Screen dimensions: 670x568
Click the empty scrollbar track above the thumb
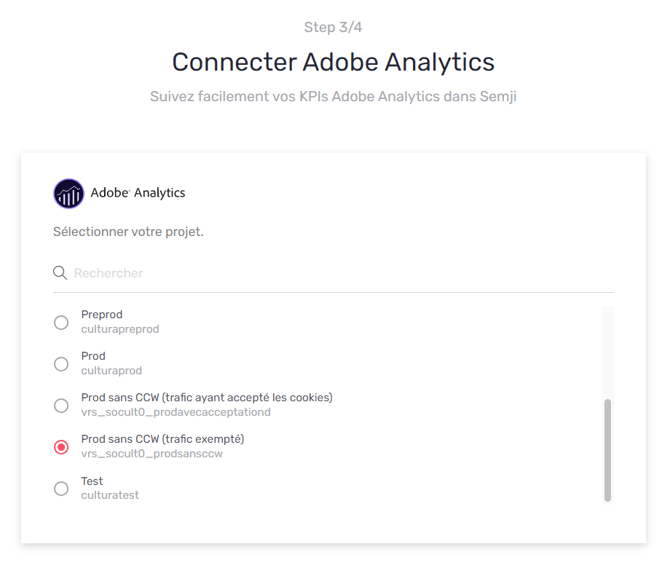click(608, 352)
